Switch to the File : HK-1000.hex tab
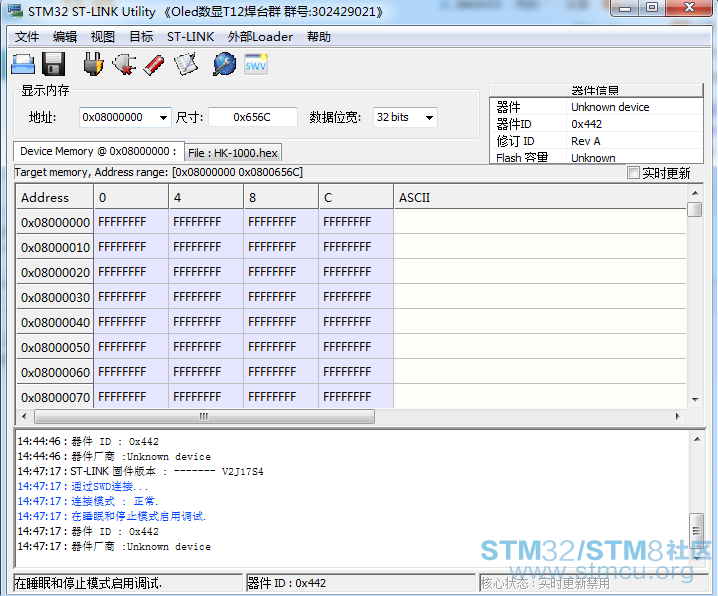This screenshot has height=596, width=718. click(233, 153)
